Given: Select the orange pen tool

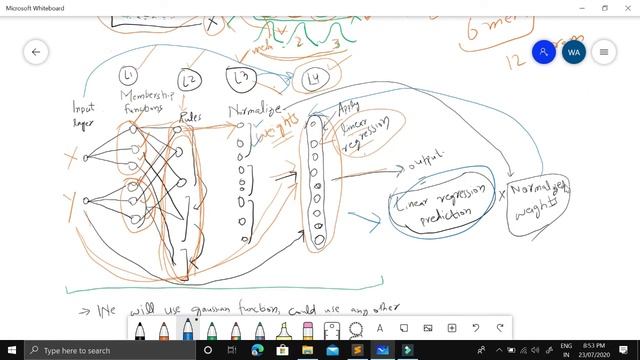Looking at the screenshot, I should click(164, 330).
